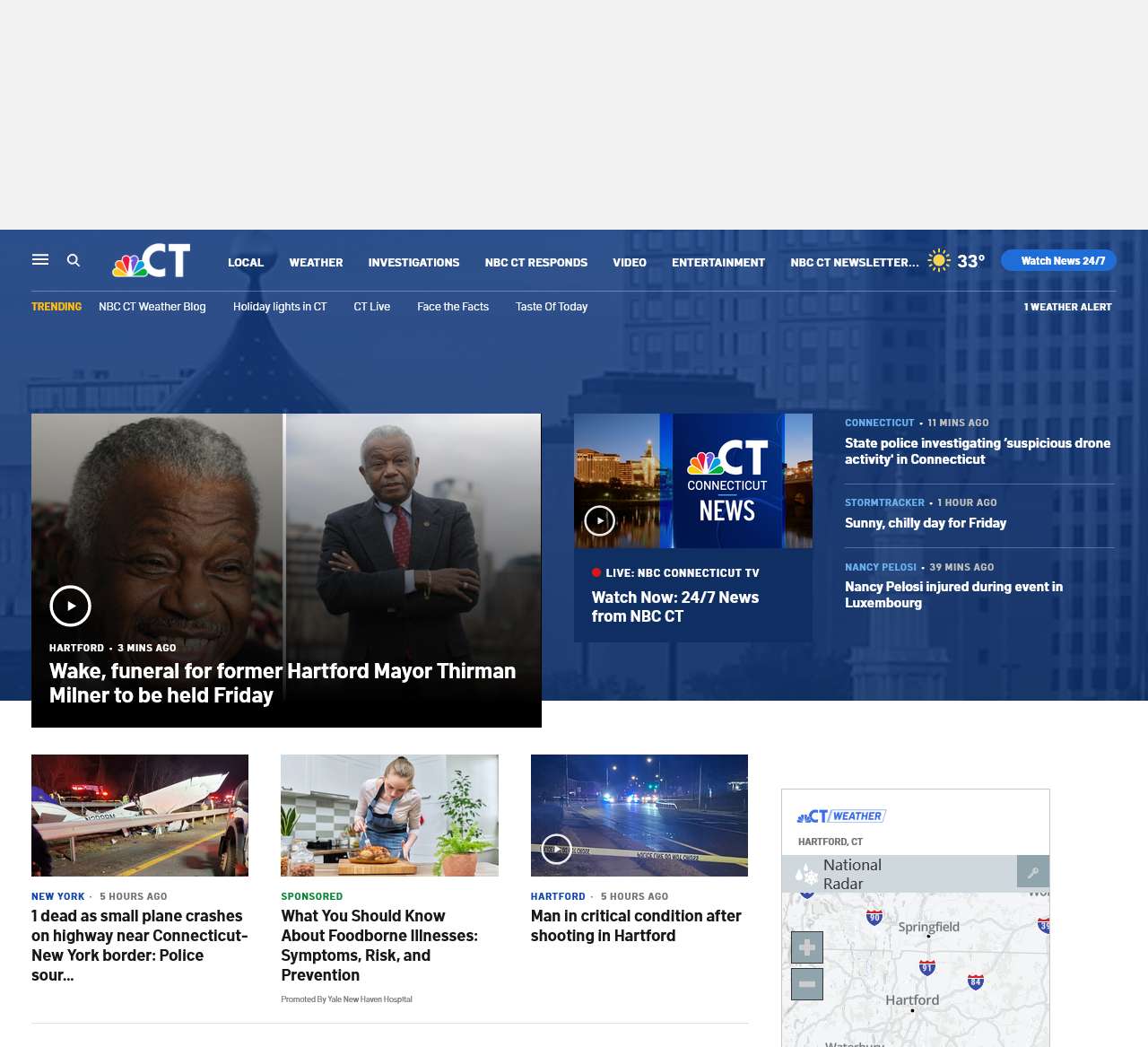The height and width of the screenshot is (1047, 1148).
Task: Open the hamburger main menu
Action: pos(40,259)
